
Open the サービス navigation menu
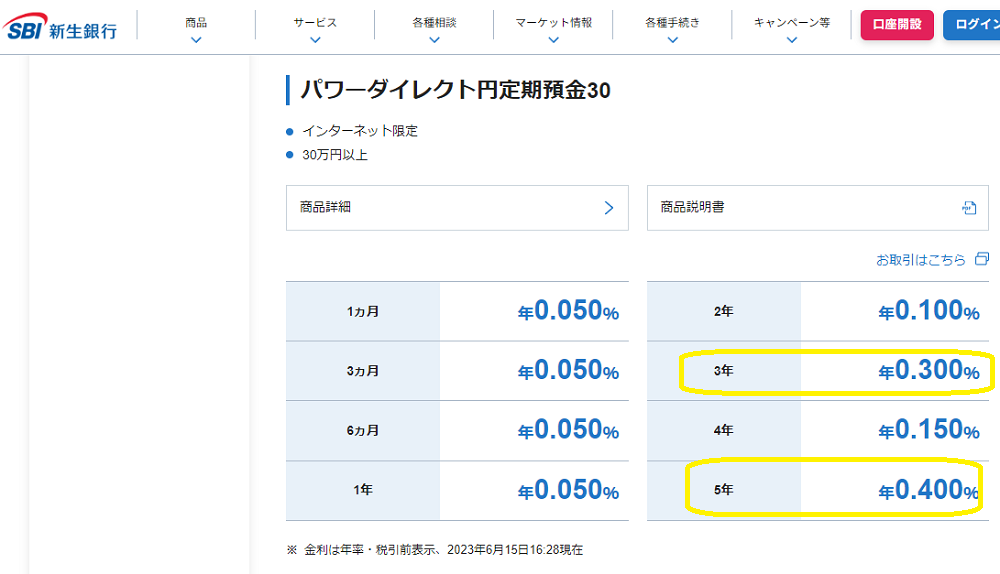315,23
